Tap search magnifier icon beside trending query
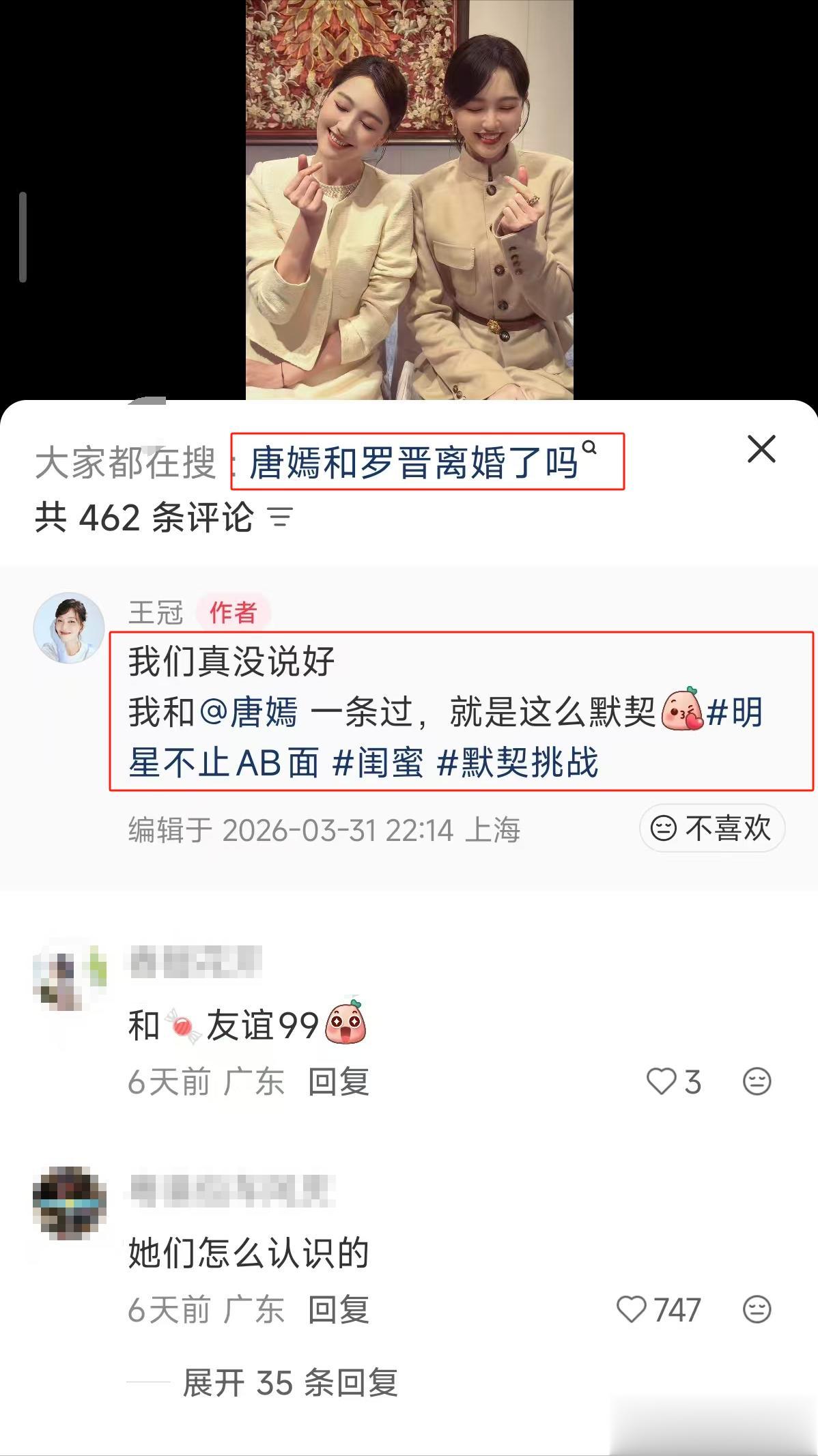 (590, 448)
